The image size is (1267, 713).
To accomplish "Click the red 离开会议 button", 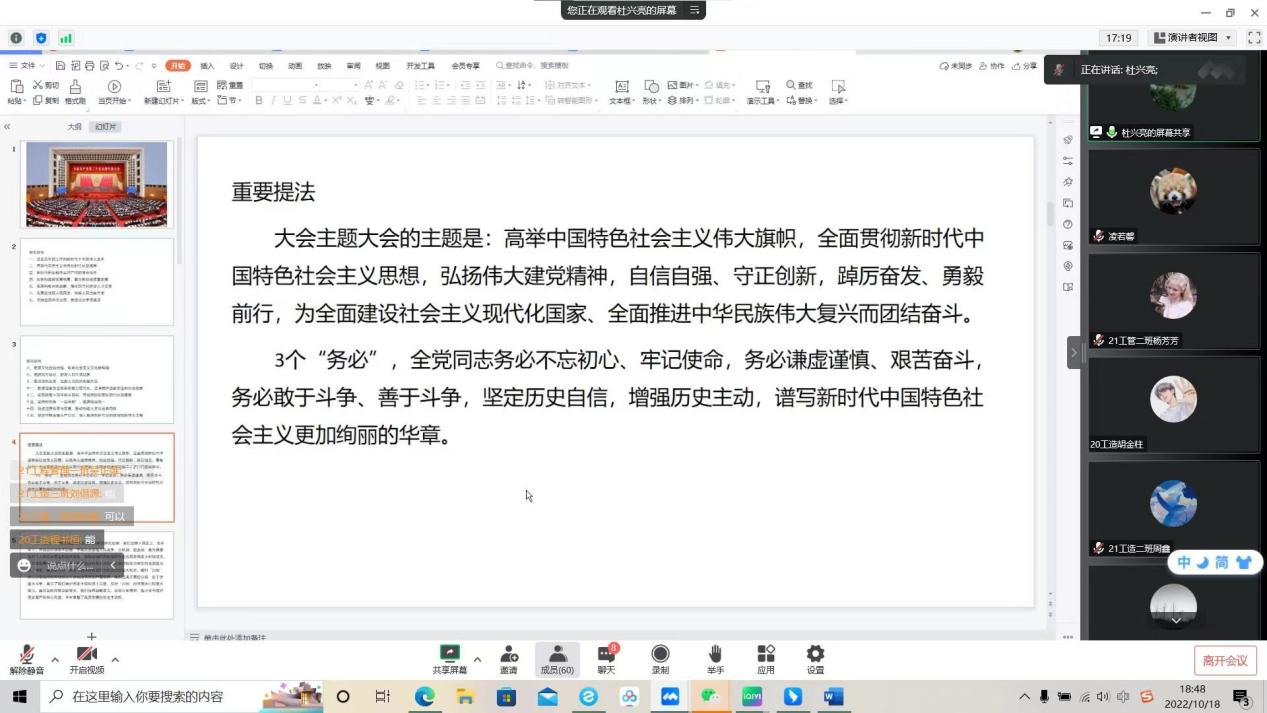I will point(1224,661).
